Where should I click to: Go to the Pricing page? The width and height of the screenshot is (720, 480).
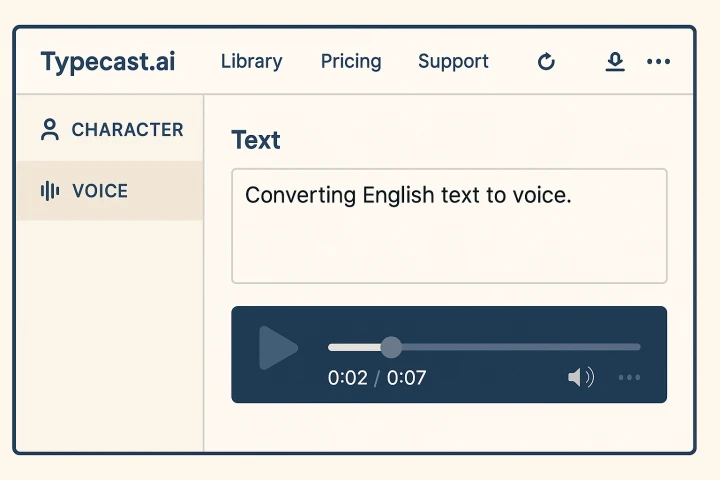click(351, 62)
